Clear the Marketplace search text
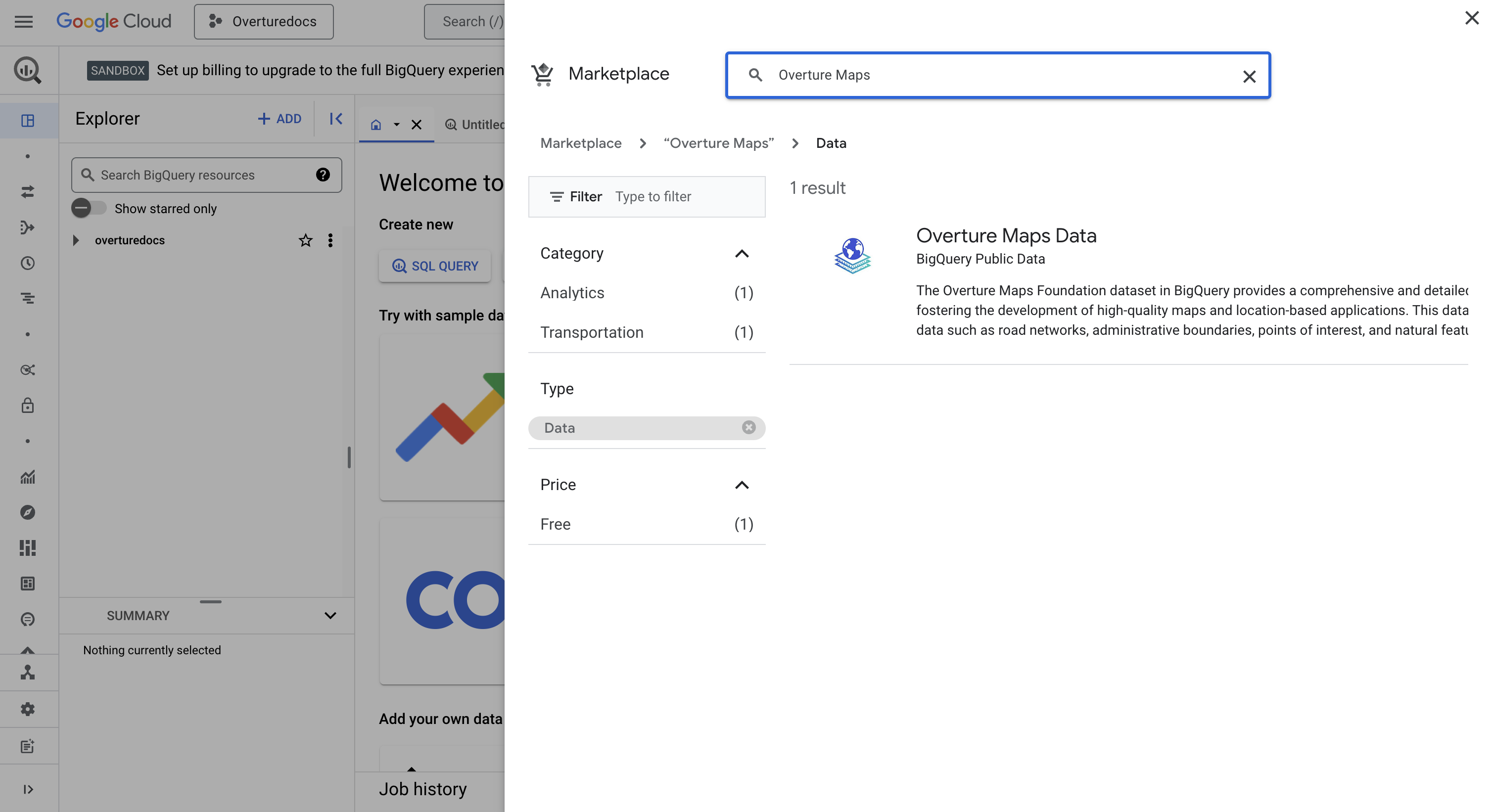The height and width of the screenshot is (812, 1492). [x=1249, y=77]
